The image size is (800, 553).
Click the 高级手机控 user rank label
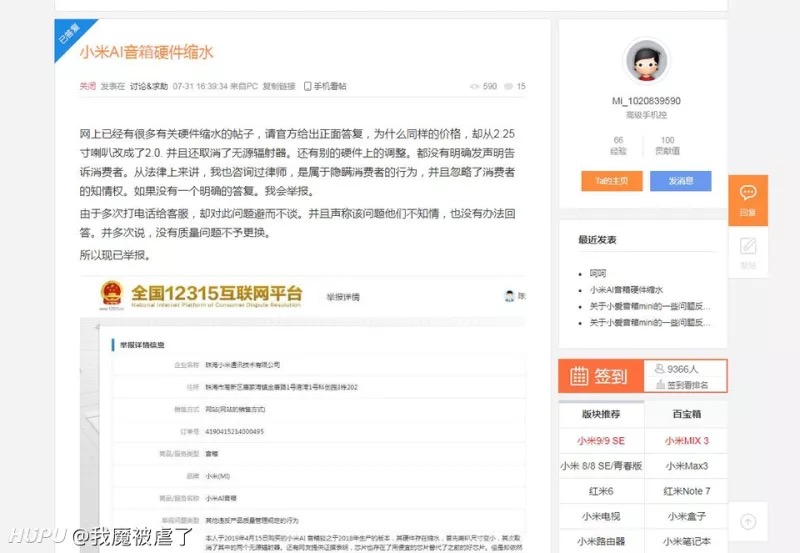pyautogui.click(x=646, y=115)
